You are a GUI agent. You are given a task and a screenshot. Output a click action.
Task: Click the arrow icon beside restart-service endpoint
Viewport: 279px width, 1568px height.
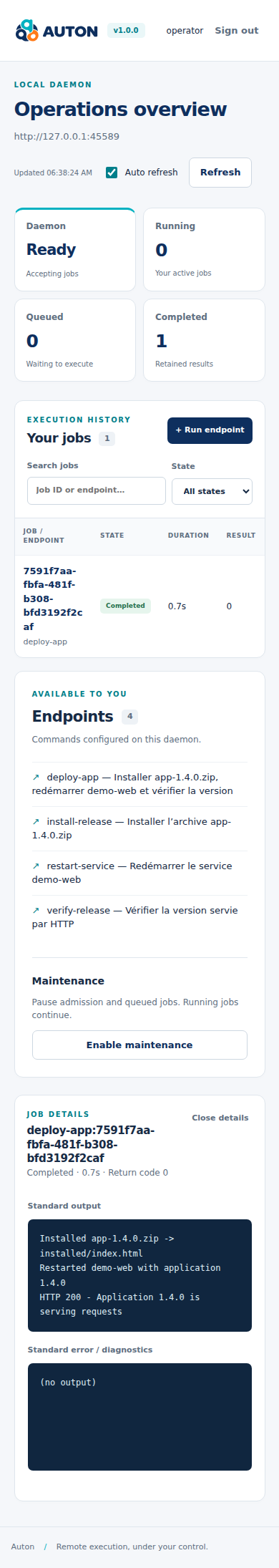36,866
